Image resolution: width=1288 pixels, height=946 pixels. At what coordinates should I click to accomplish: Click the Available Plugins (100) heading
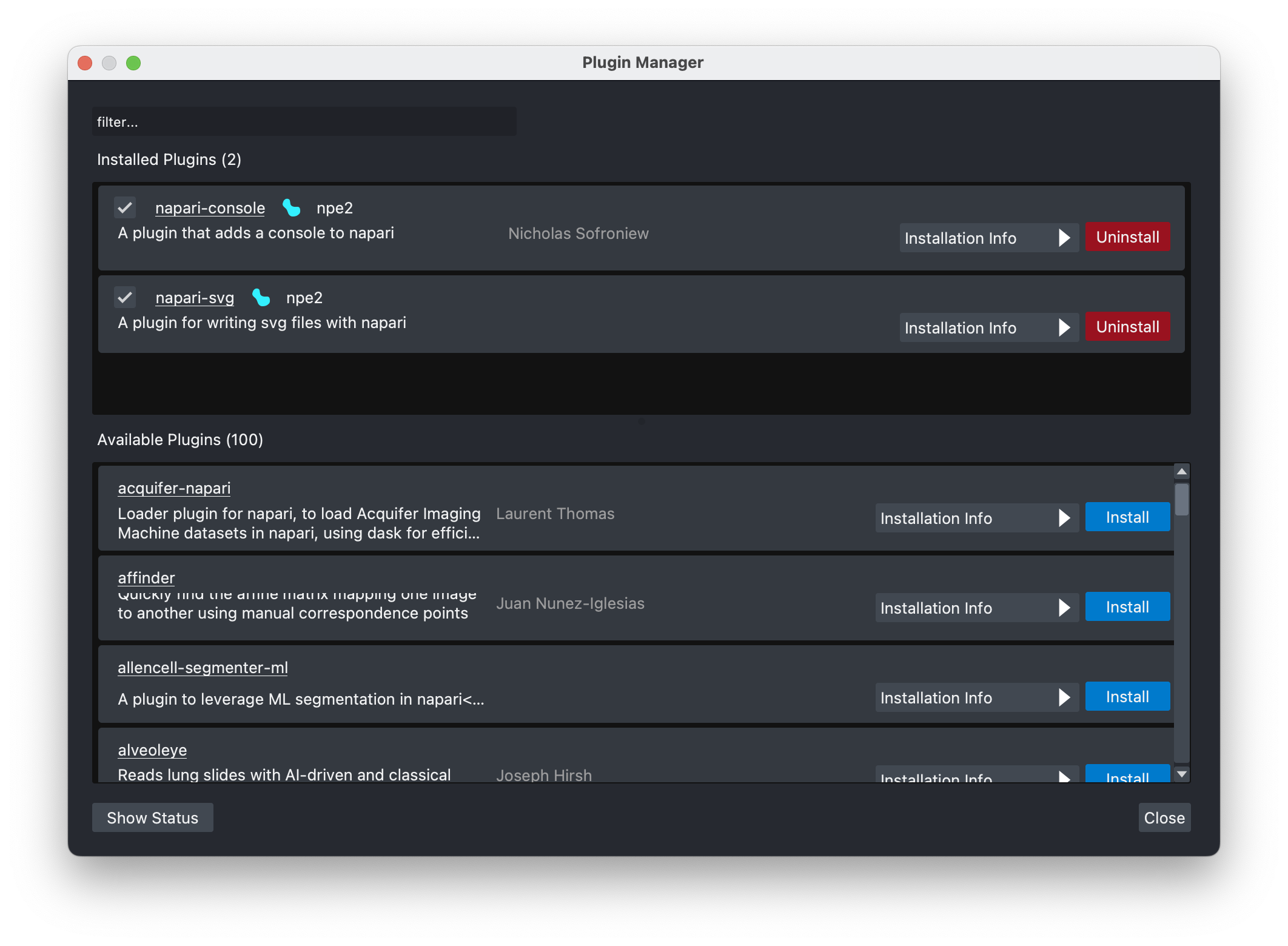180,440
